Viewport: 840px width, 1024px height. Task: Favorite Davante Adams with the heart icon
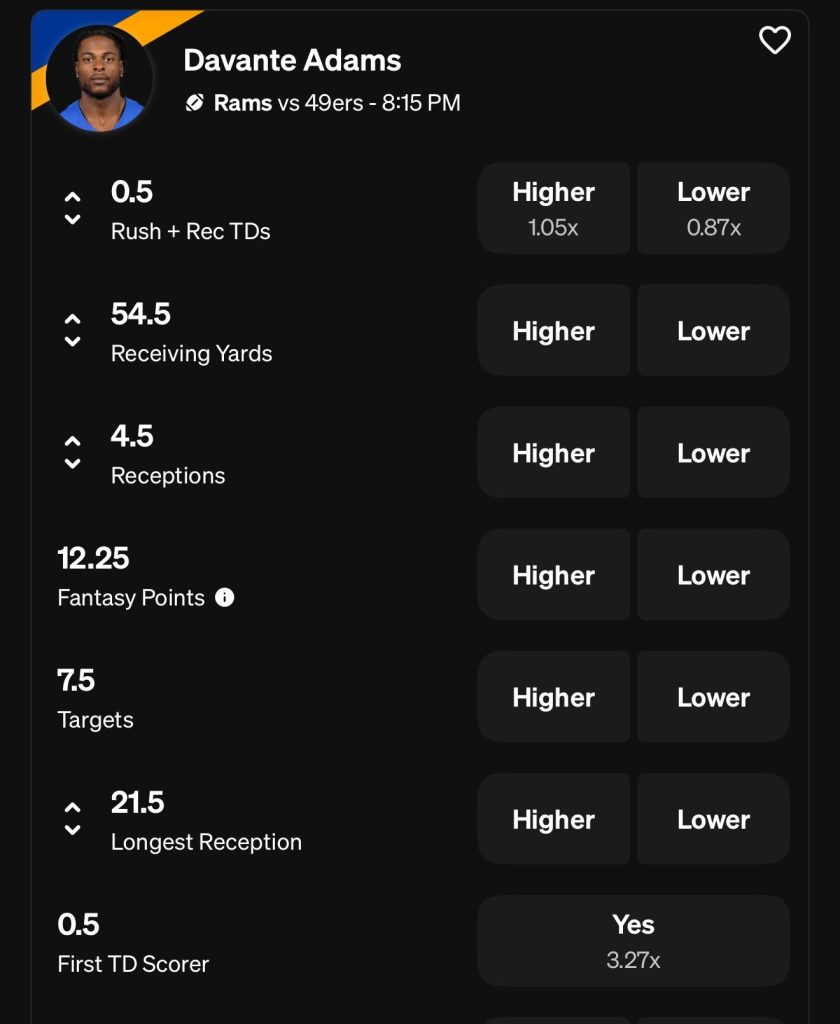tap(775, 40)
